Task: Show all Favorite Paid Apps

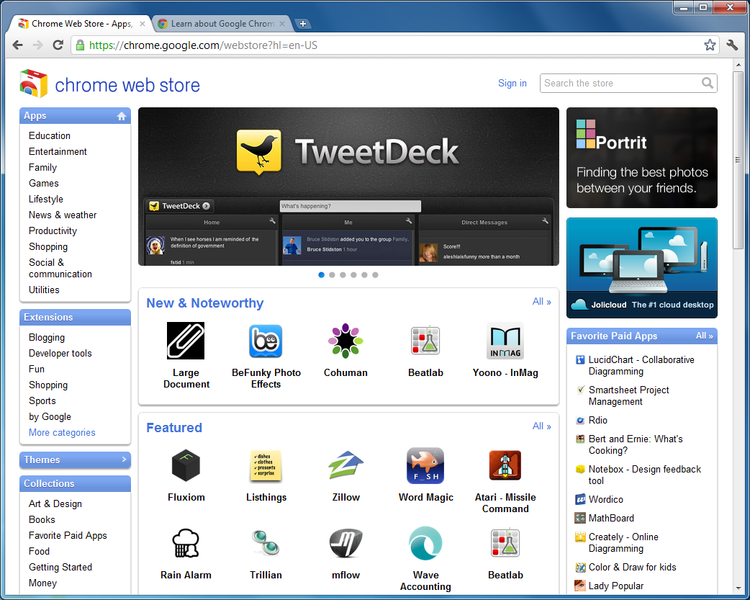Action: pyautogui.click(x=704, y=336)
